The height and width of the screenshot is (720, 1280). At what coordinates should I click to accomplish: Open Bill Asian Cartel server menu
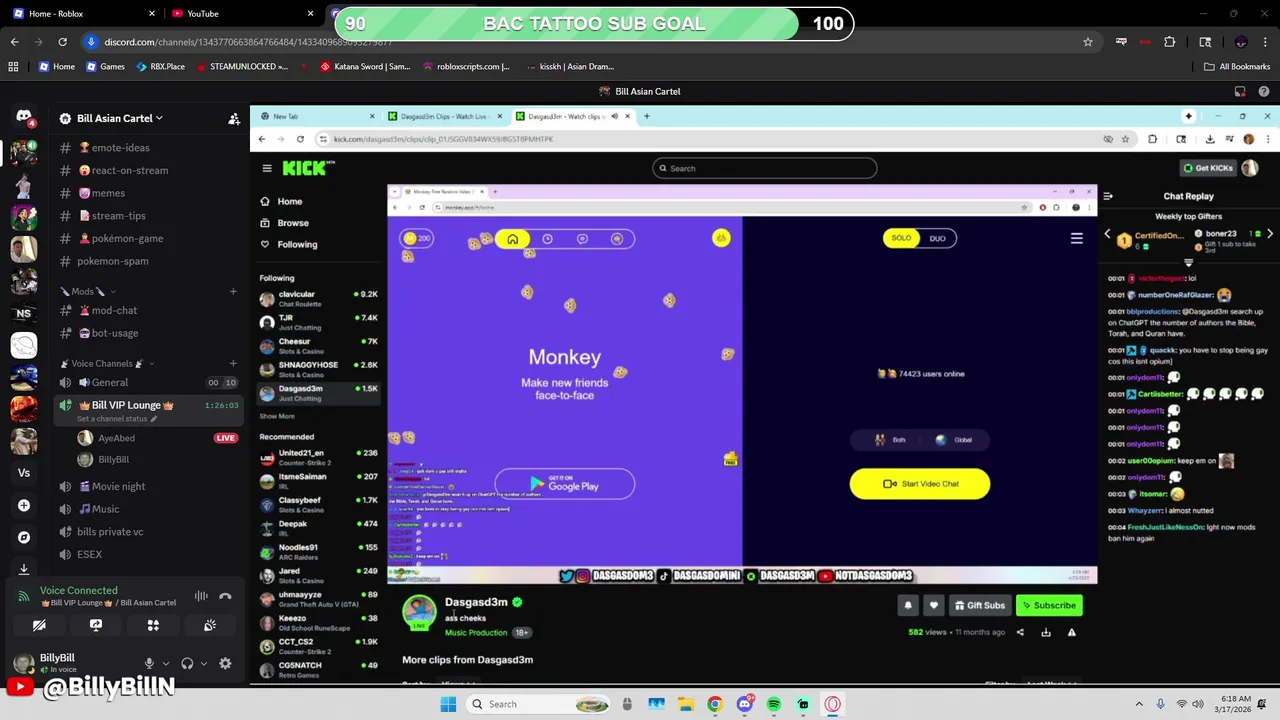tap(120, 118)
